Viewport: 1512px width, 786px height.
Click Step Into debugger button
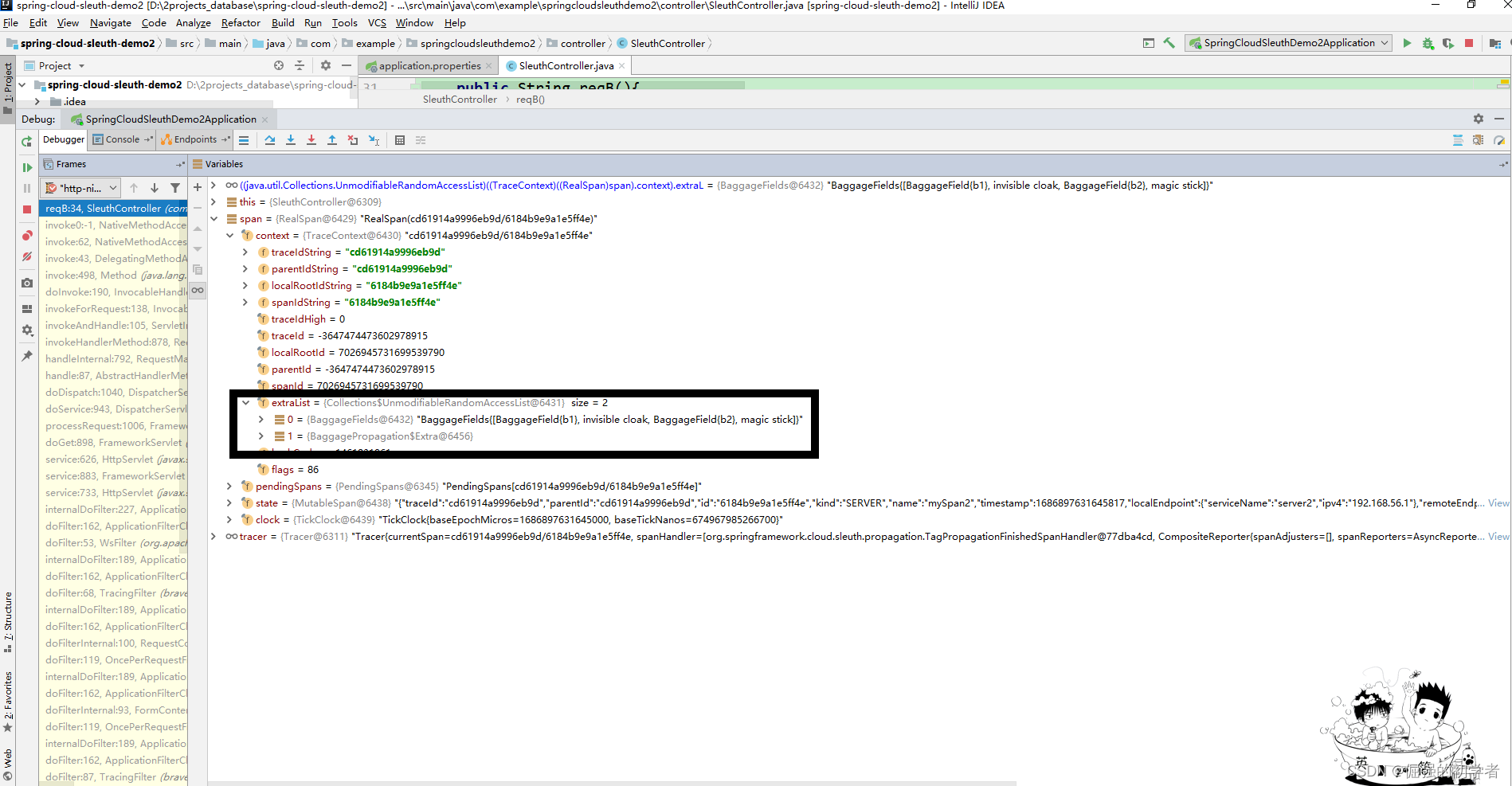click(291, 140)
